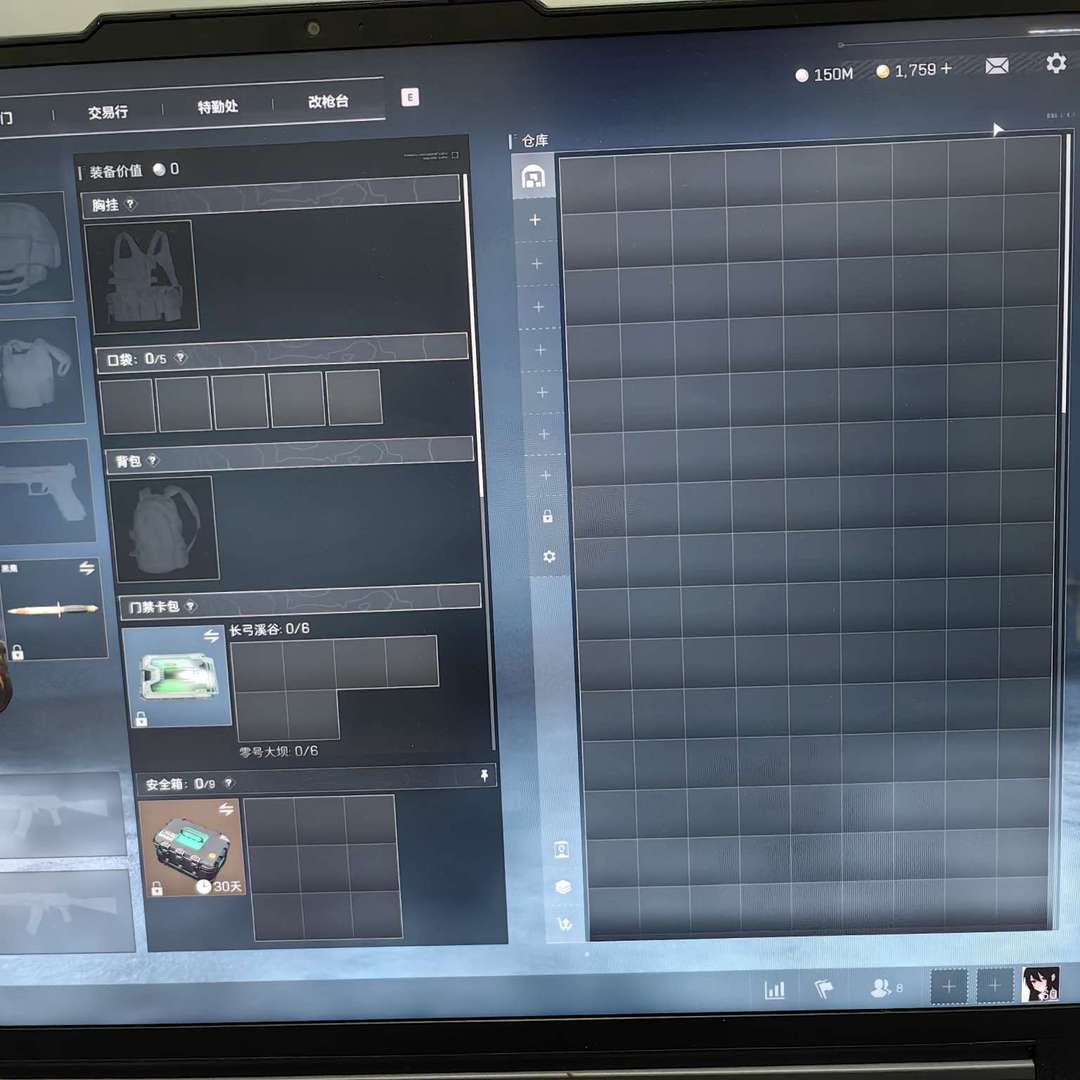
Task: Select the empty pistol slot
Action: [45, 492]
